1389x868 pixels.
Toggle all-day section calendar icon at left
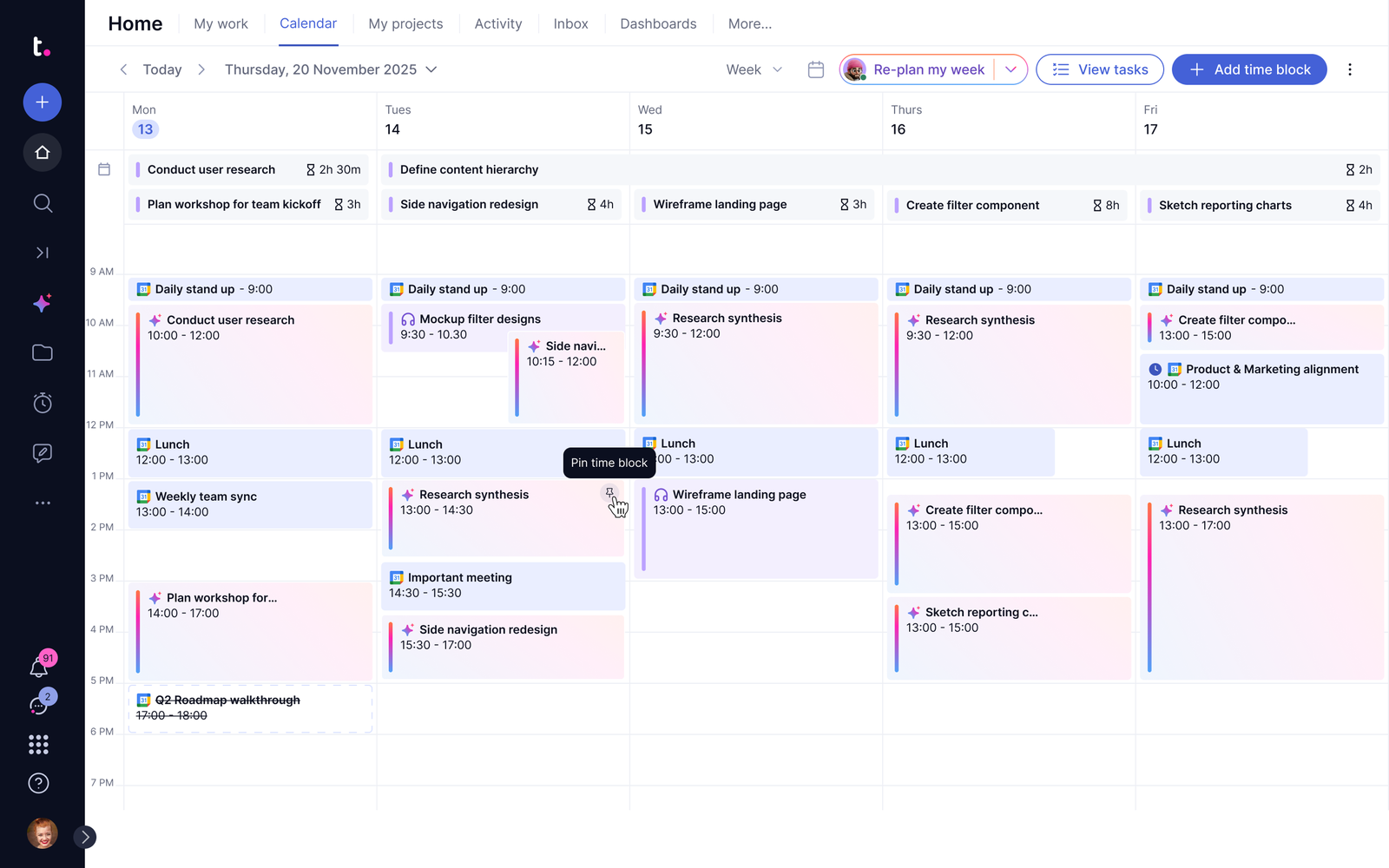pyautogui.click(x=104, y=169)
